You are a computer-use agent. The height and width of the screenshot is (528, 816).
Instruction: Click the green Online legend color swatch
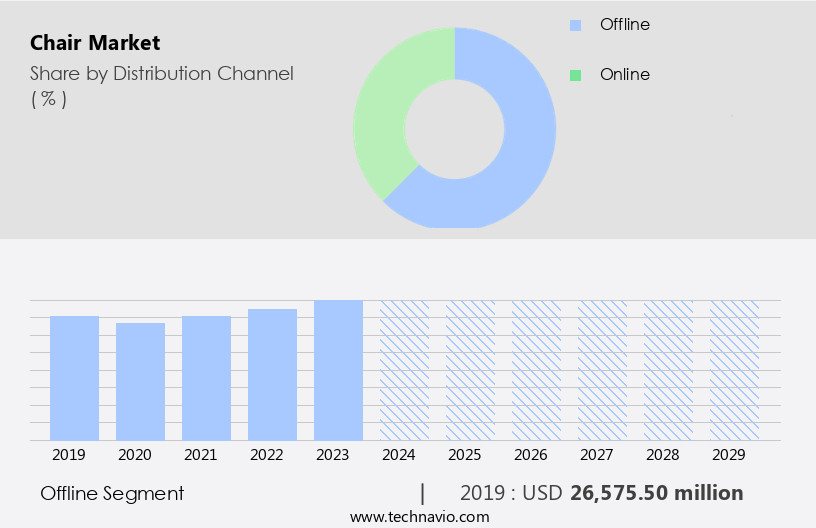575,75
